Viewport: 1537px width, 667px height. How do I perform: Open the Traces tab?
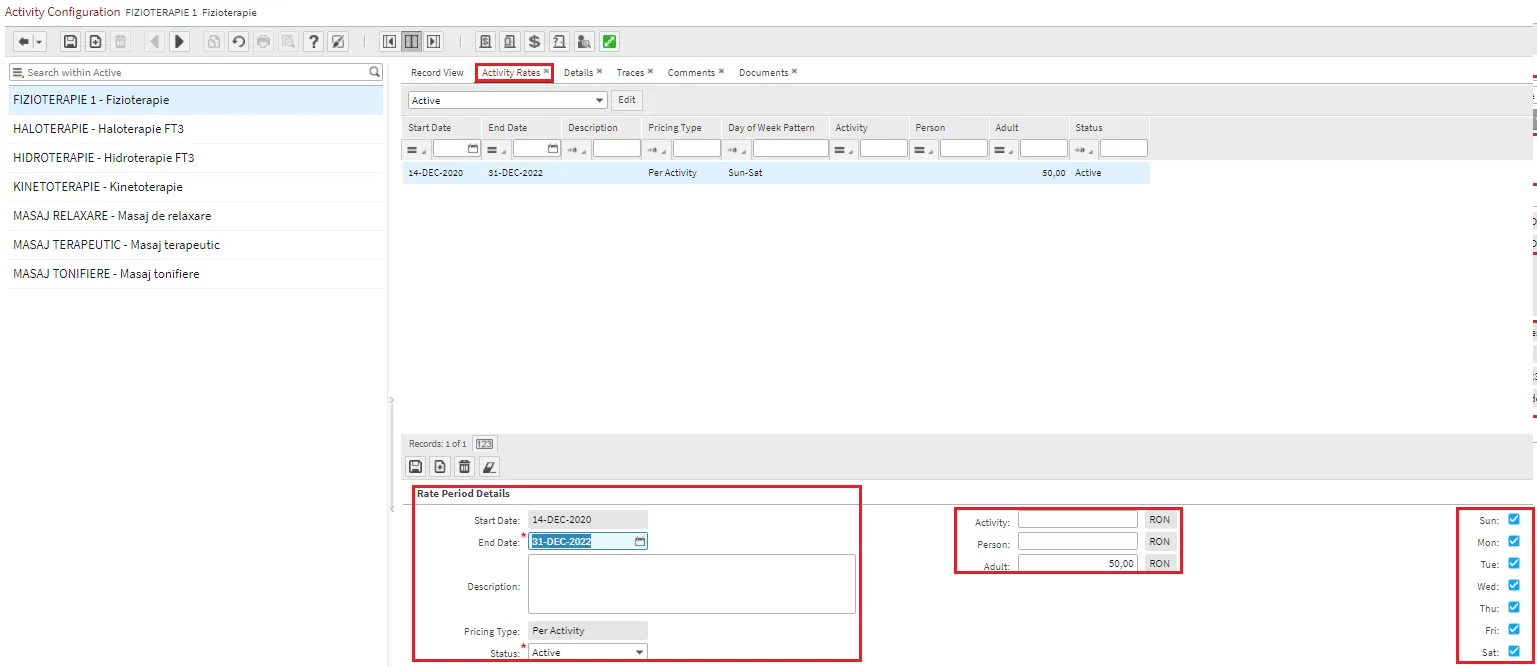tap(630, 72)
